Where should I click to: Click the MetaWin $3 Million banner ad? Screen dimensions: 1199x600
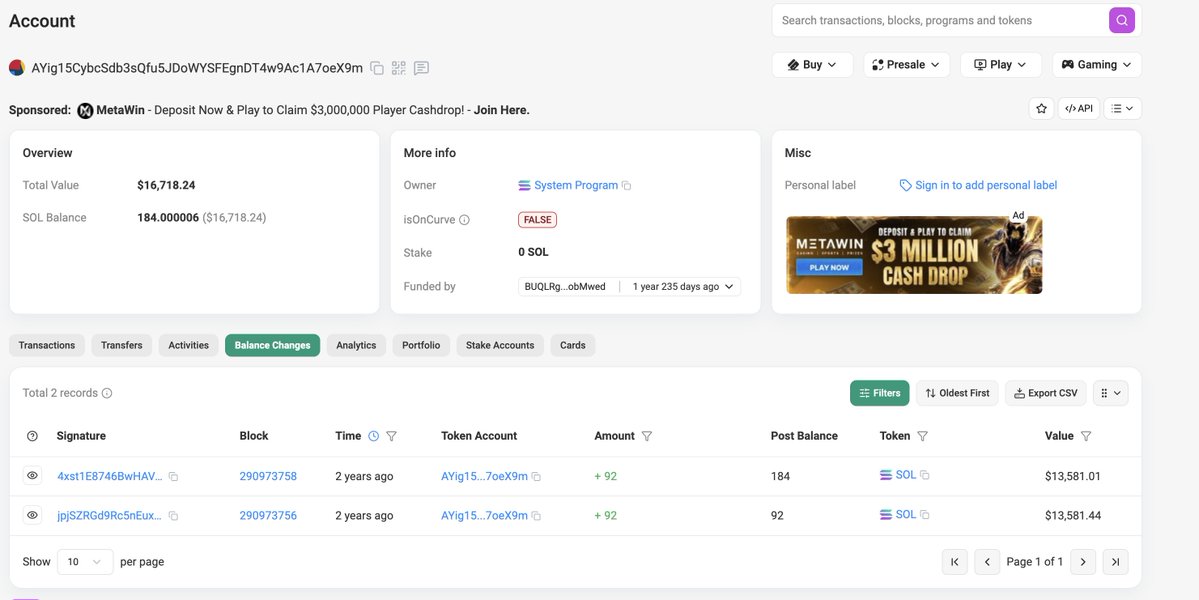tap(914, 255)
